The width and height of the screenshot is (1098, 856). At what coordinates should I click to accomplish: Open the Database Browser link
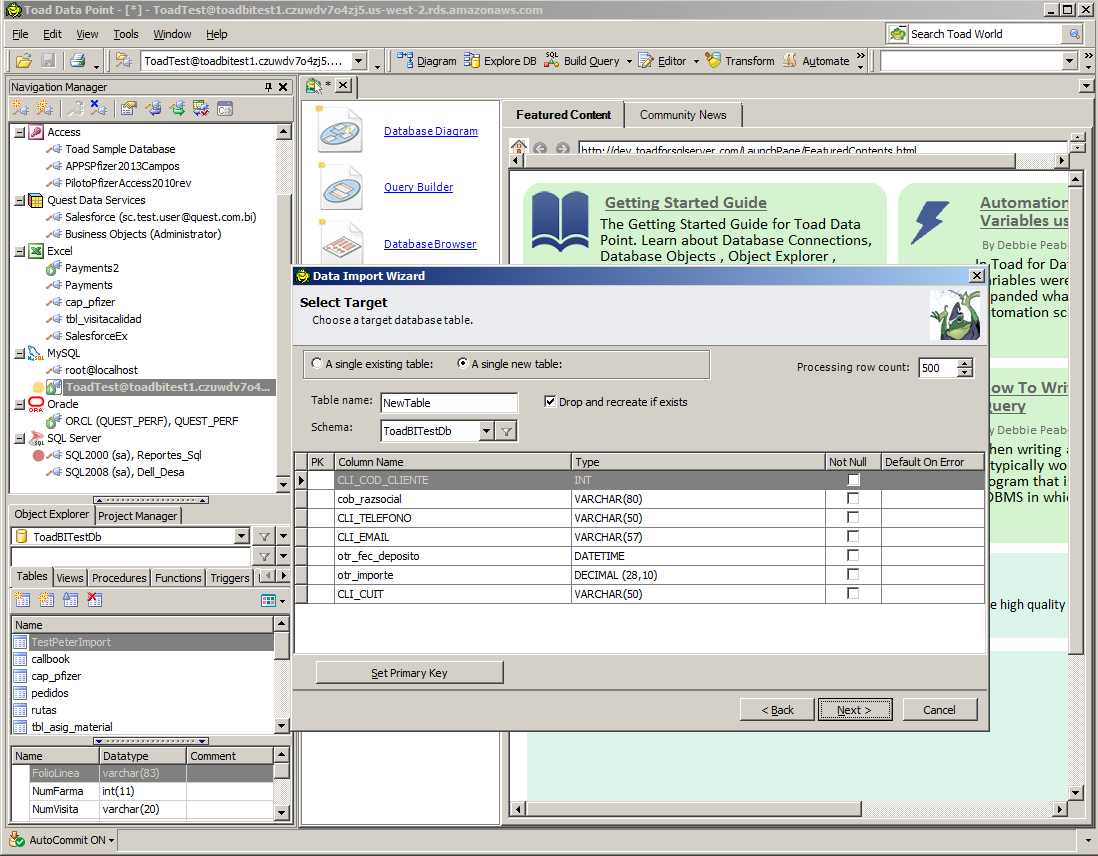pyautogui.click(x=430, y=244)
